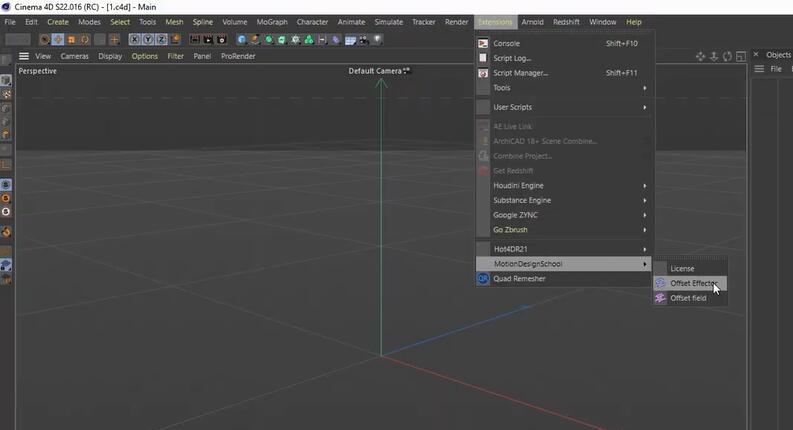Switch to Polygons mode in sidebar
The height and width of the screenshot is (430, 793).
pos(6,135)
